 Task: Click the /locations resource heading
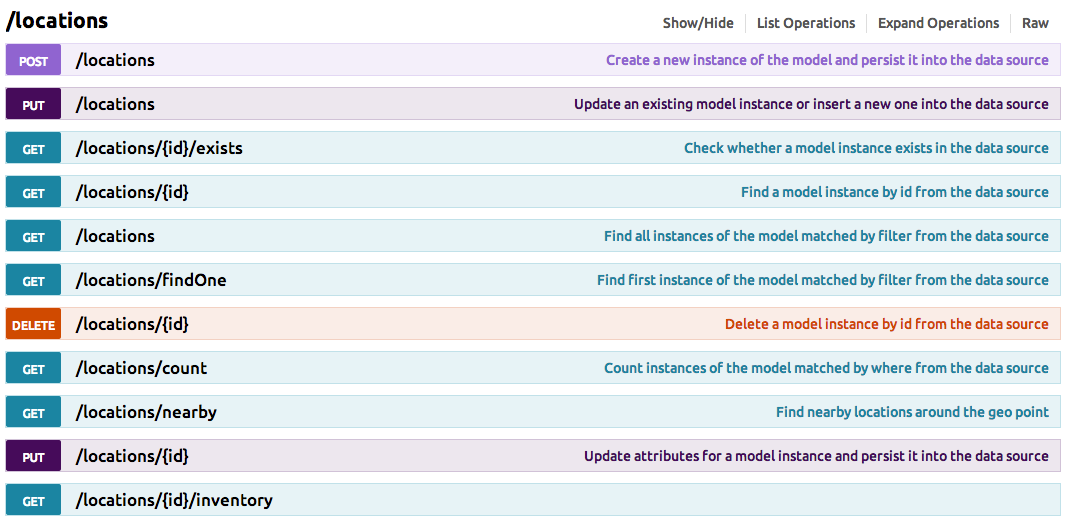[57, 21]
